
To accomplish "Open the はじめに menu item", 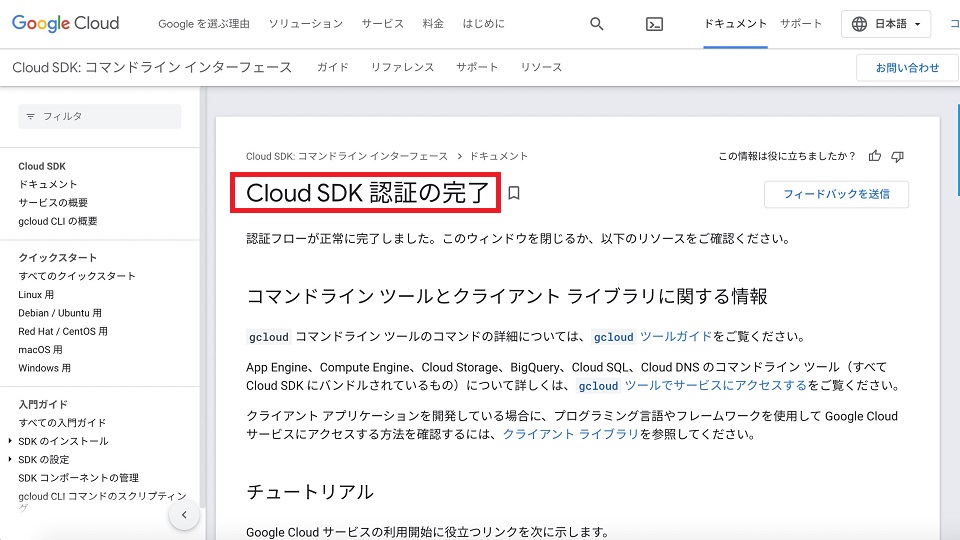I will pos(484,24).
